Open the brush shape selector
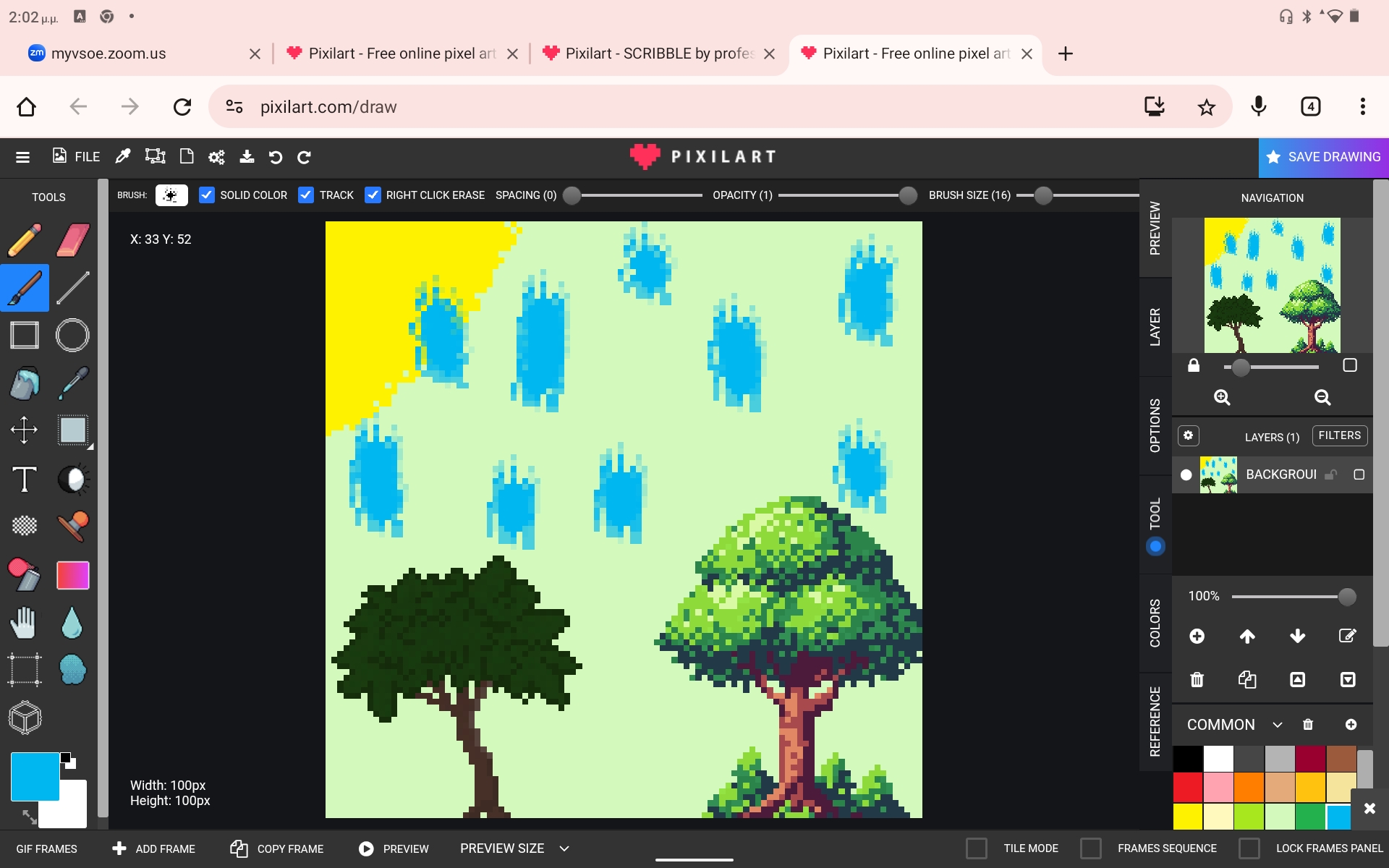This screenshot has height=868, width=1389. point(171,195)
